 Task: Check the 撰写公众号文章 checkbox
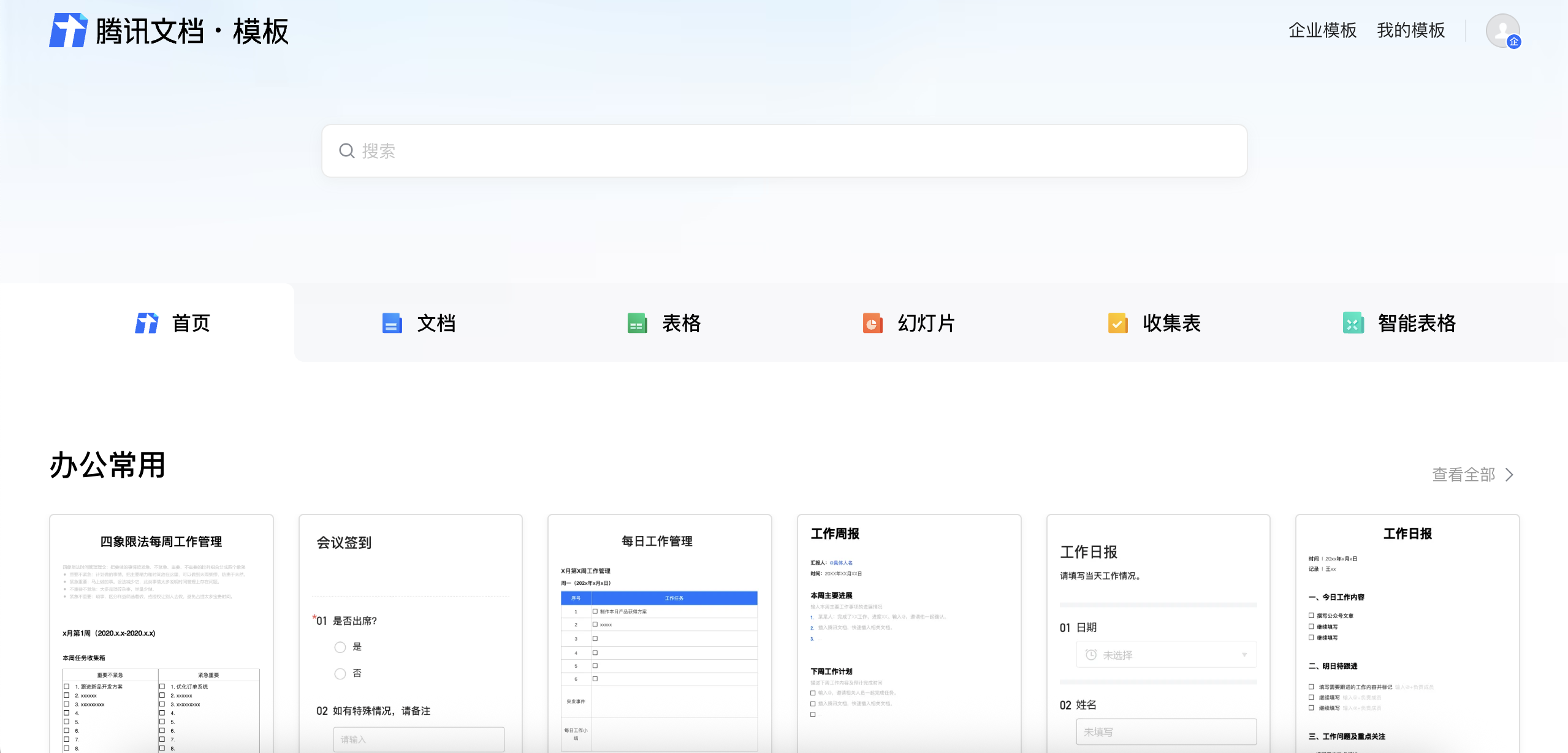pos(1311,615)
